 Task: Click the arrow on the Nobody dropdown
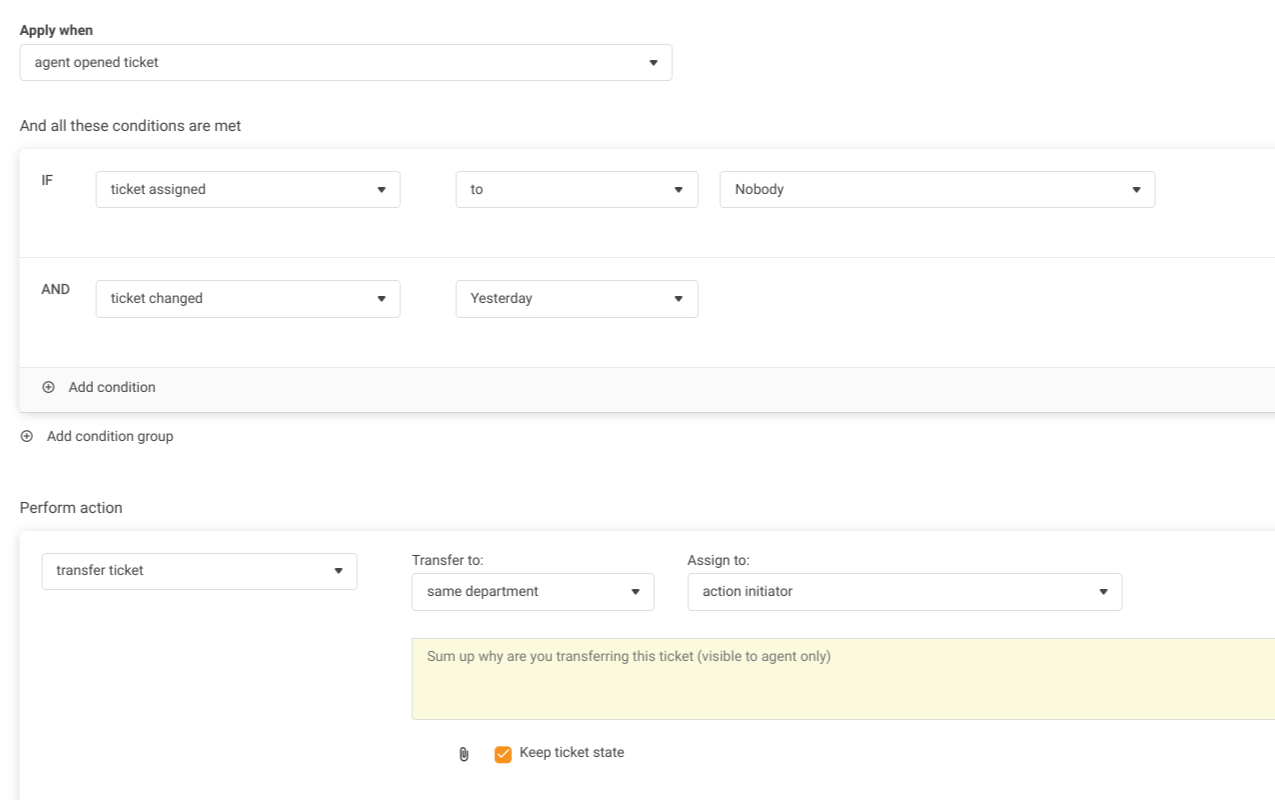click(1136, 190)
